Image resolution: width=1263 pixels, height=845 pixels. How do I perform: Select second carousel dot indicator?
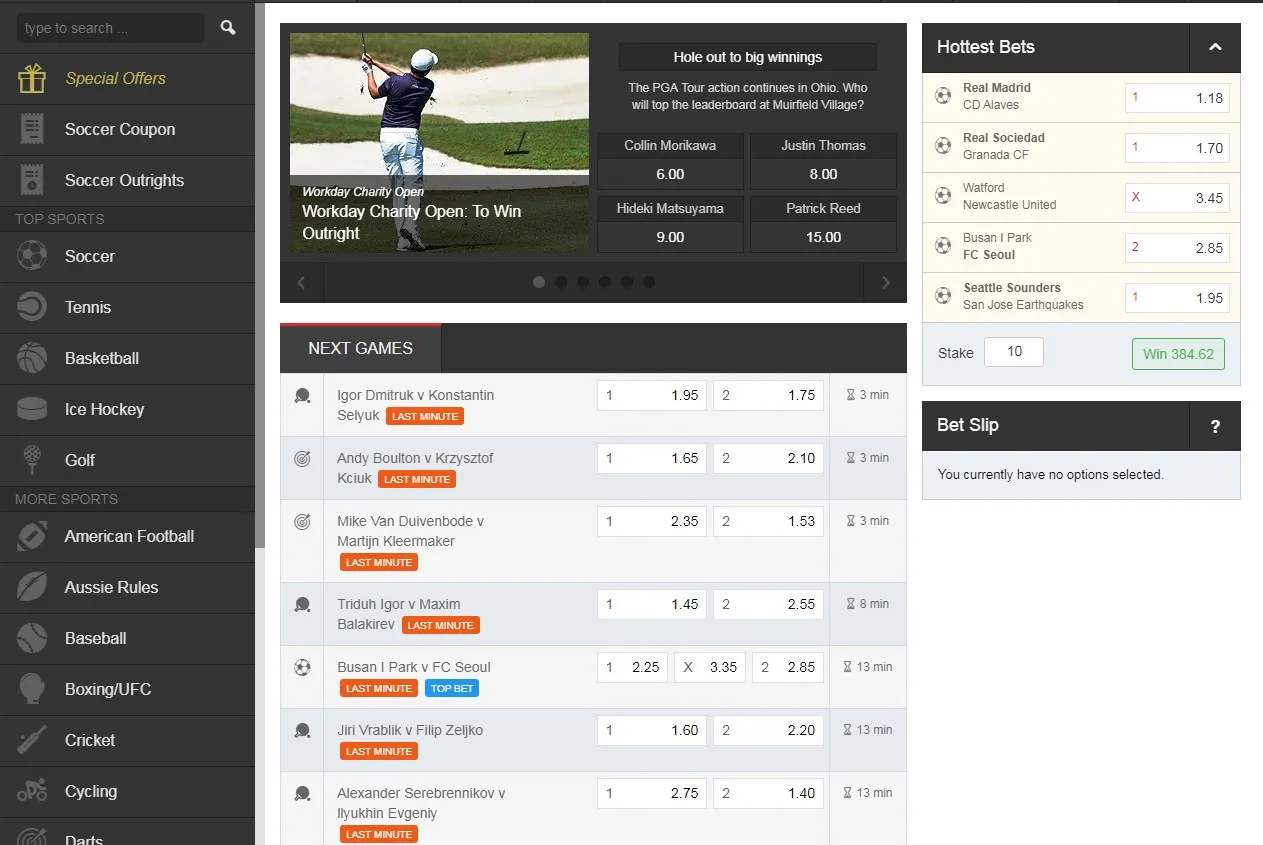click(561, 282)
